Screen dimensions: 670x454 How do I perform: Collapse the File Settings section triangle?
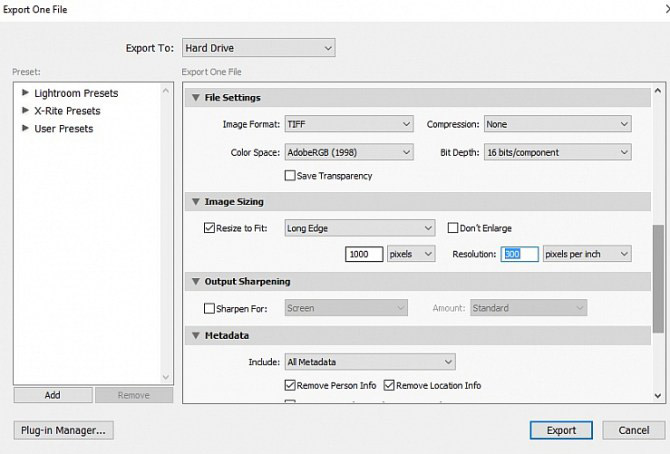point(195,98)
